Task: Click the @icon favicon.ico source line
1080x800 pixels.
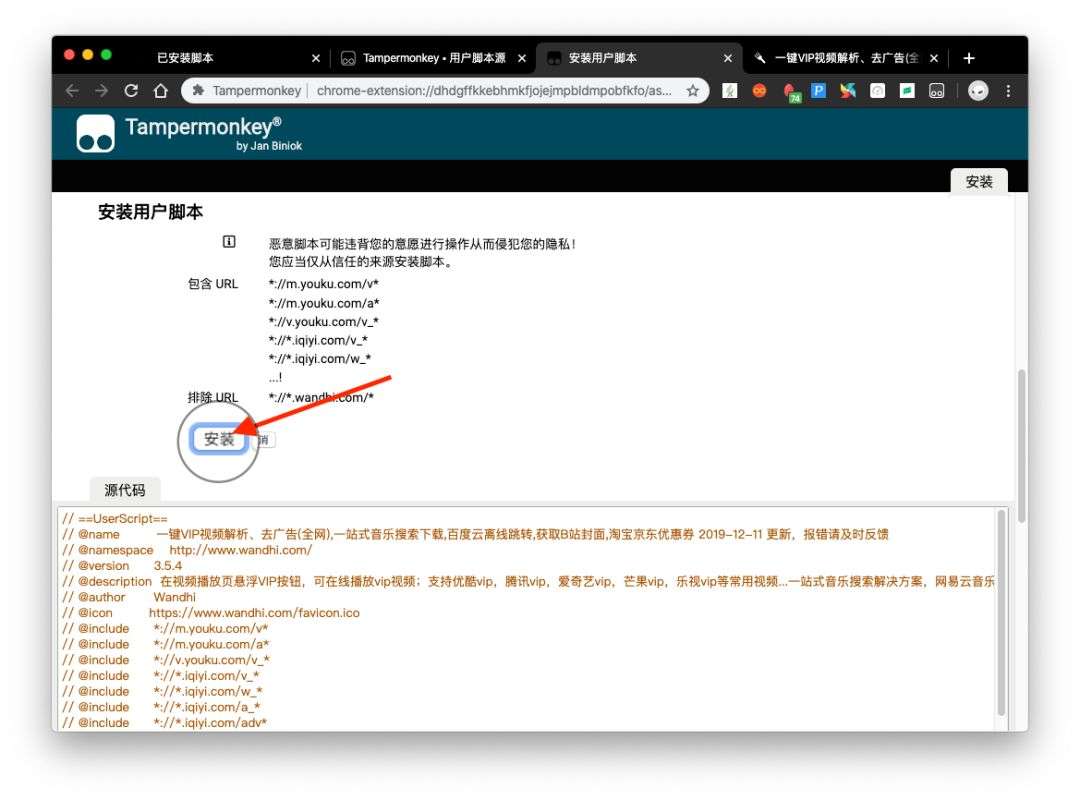Action: pos(211,613)
